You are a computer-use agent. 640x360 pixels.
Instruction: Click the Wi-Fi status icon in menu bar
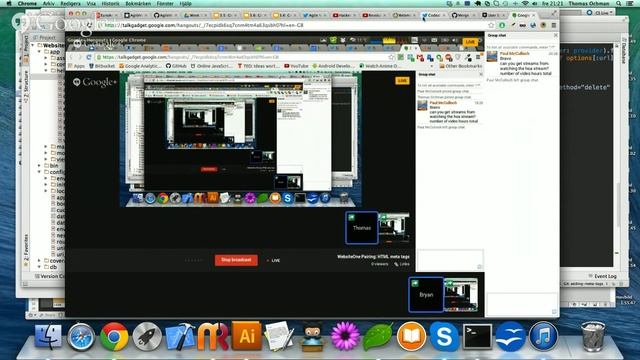coord(525,3)
